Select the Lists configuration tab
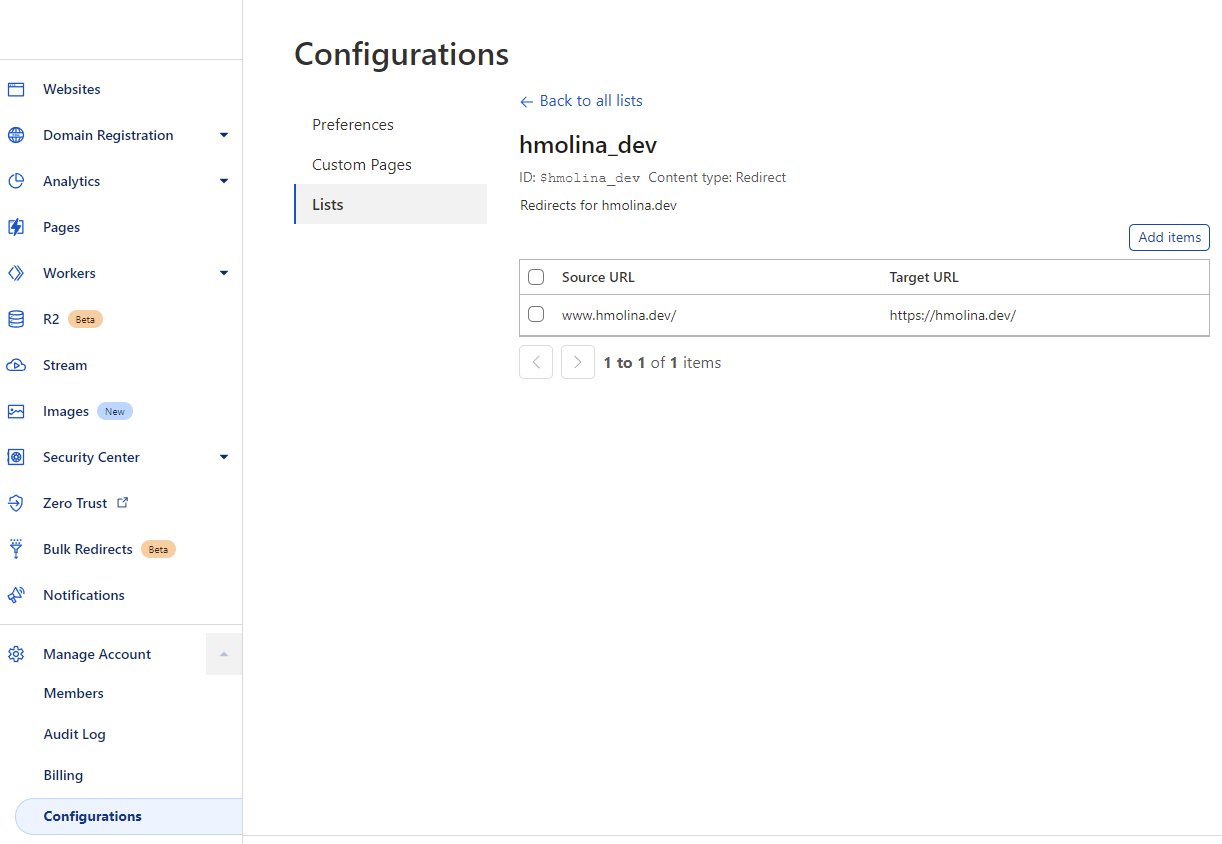Screen dimensions: 1222x844 coord(390,204)
